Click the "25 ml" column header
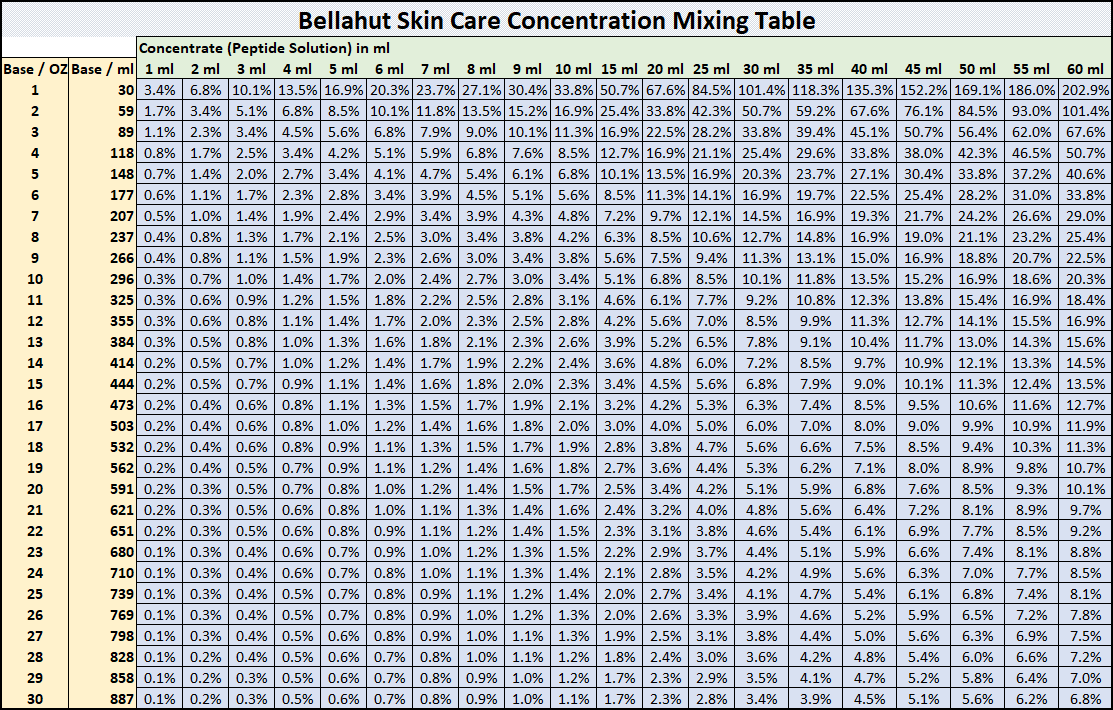This screenshot has width=1113, height=710. click(711, 69)
